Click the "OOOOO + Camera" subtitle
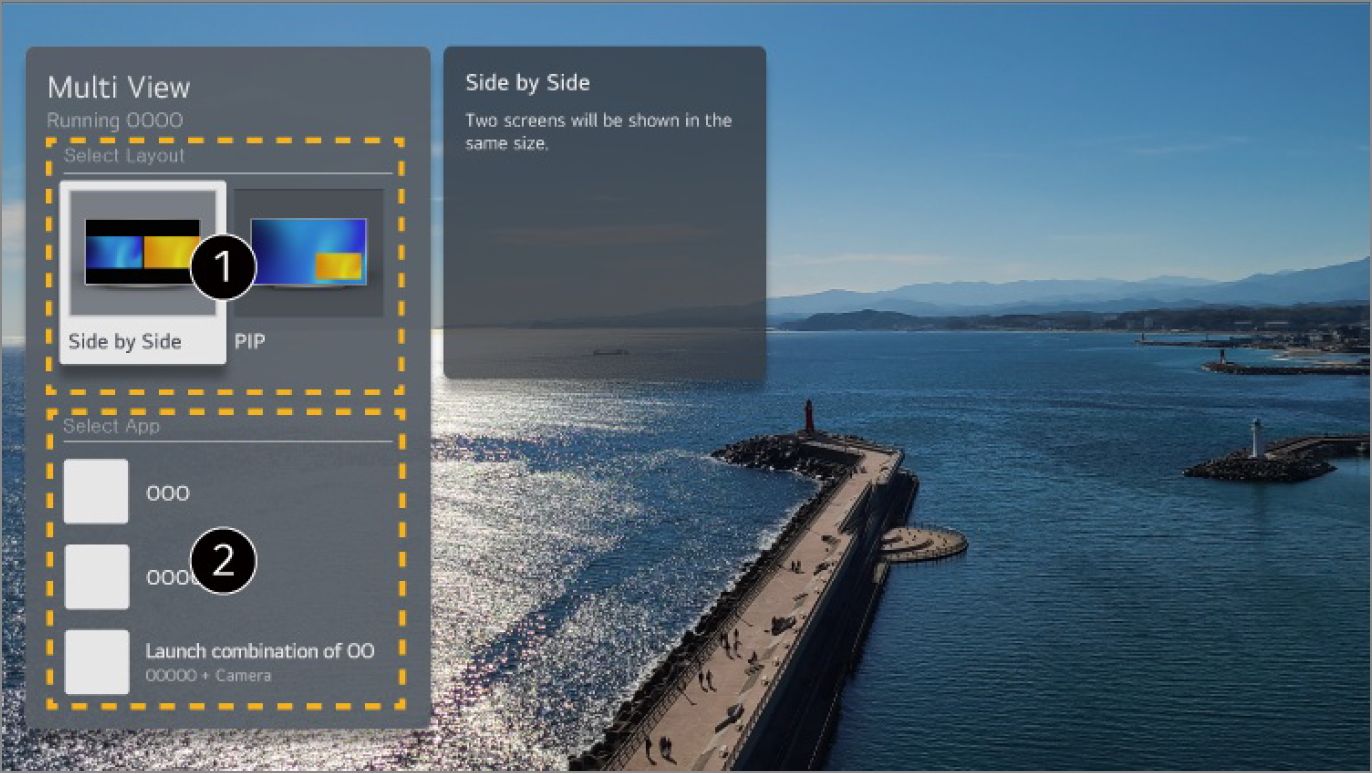This screenshot has height=774, width=1372. click(208, 676)
